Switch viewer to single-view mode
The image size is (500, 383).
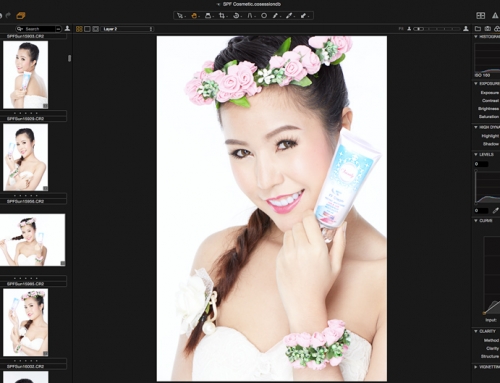(x=87, y=29)
